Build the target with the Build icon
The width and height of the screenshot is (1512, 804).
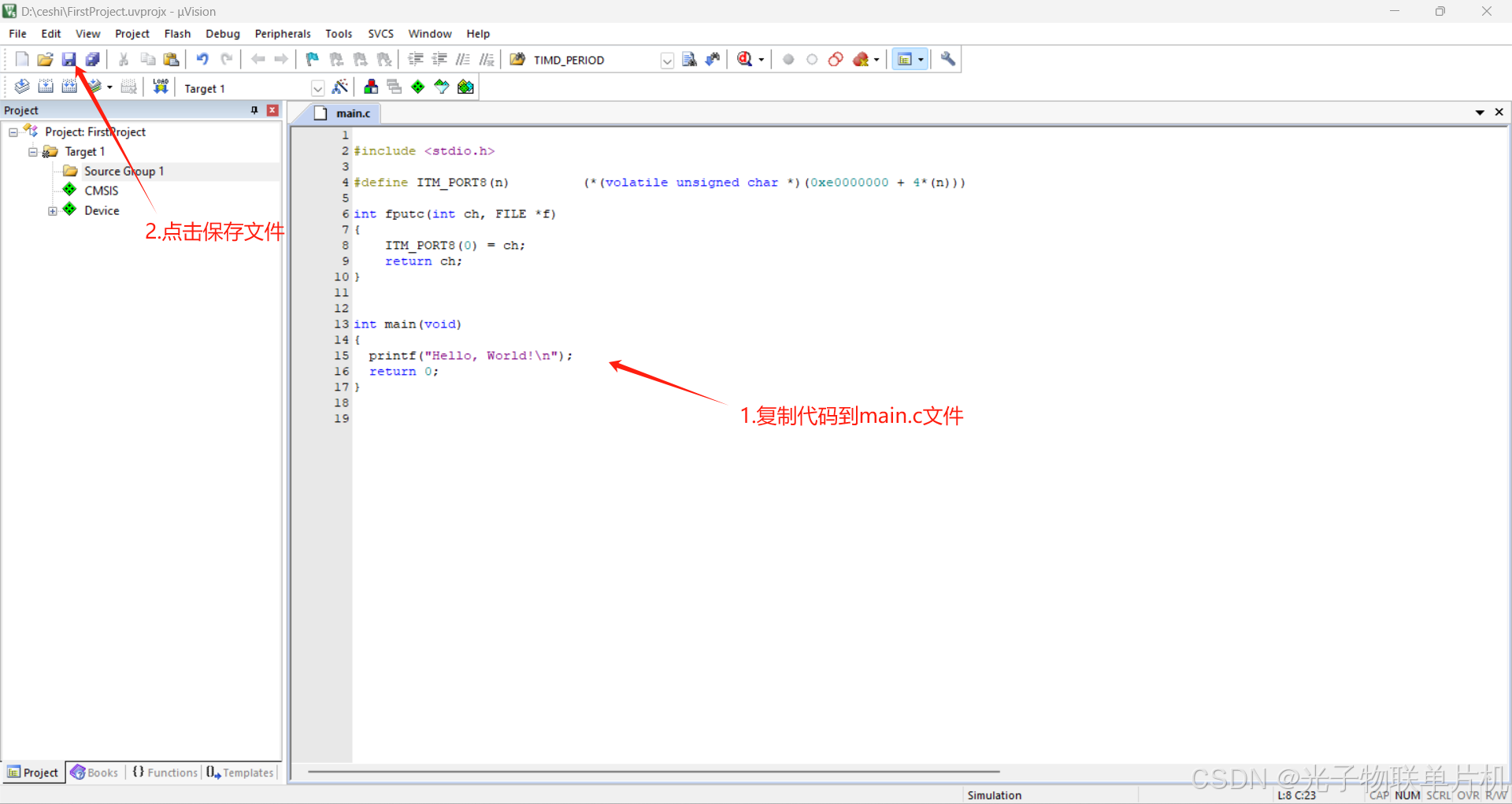(46, 87)
